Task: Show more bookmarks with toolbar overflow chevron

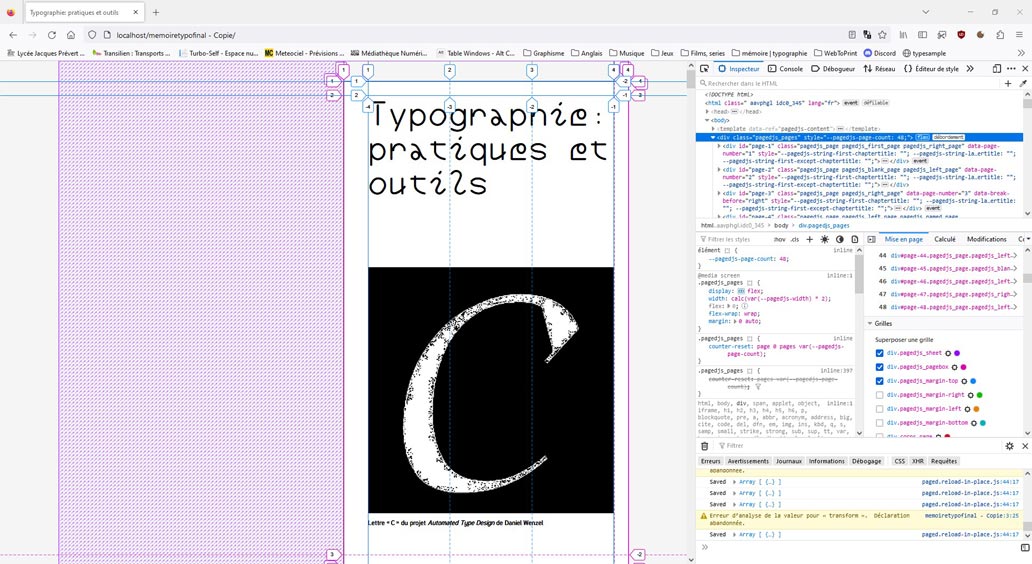Action: pyautogui.click(x=1021, y=53)
